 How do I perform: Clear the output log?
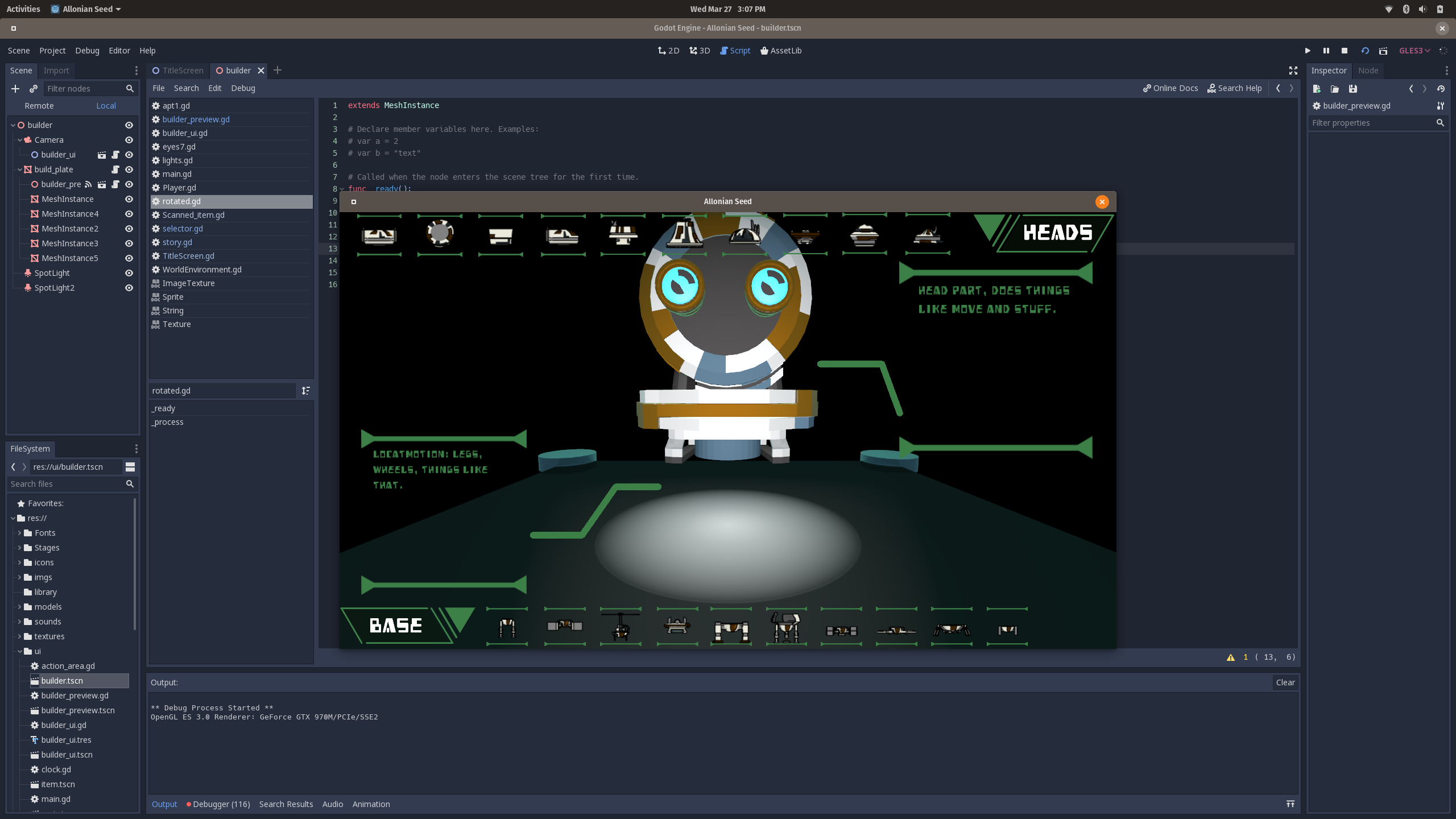click(x=1285, y=682)
